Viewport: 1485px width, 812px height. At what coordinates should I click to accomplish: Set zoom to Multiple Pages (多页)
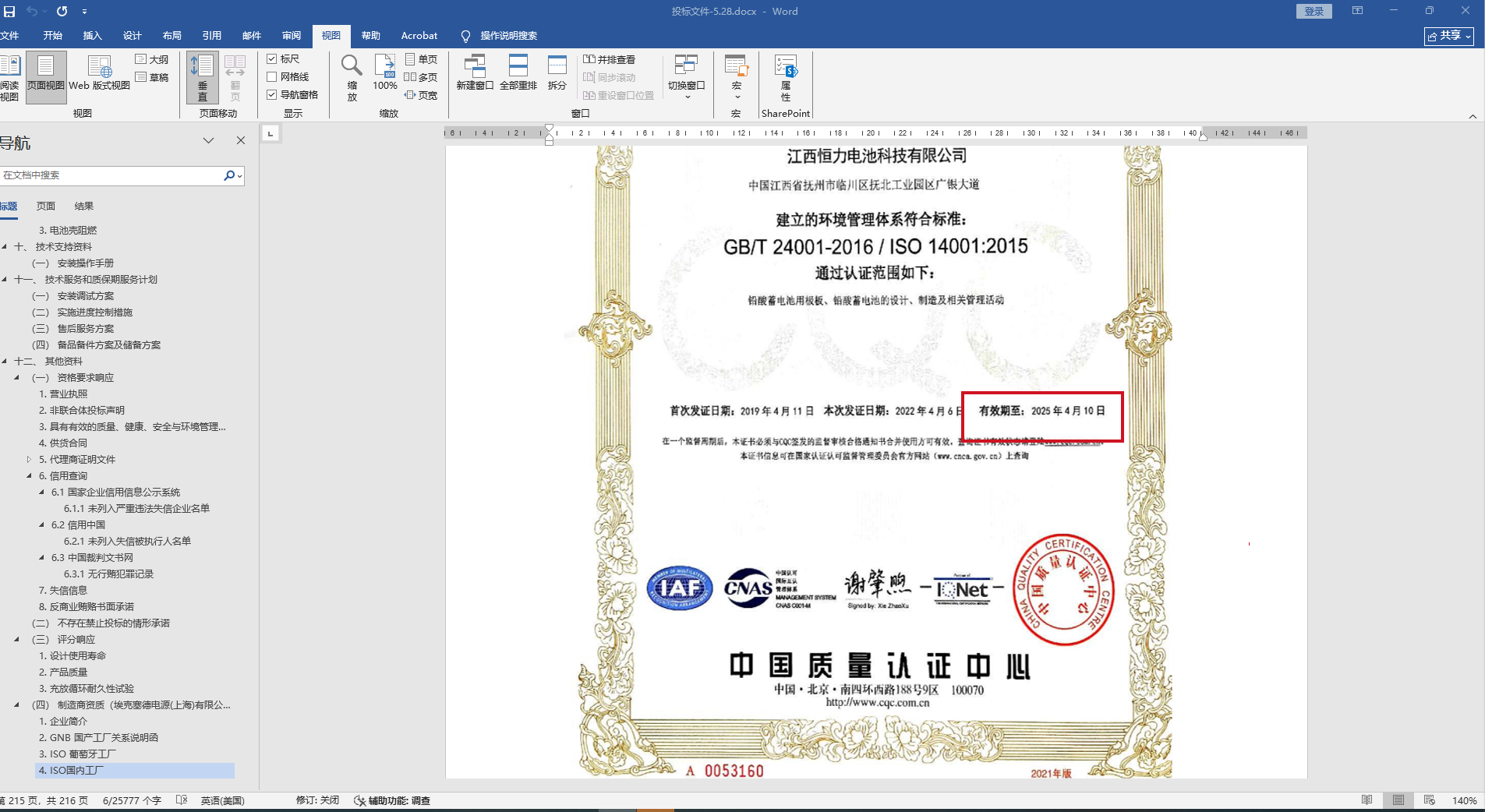click(422, 77)
